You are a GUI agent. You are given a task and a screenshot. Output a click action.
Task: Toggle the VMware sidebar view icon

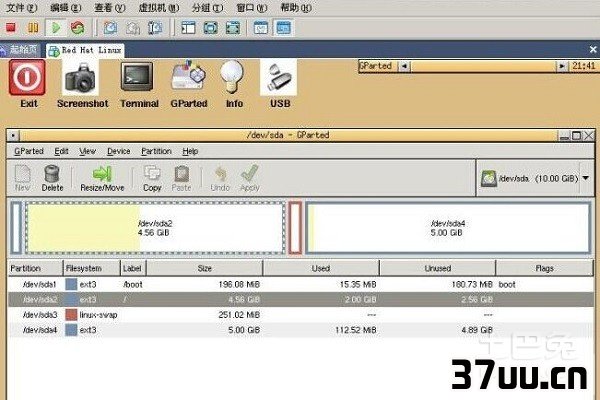[188, 28]
